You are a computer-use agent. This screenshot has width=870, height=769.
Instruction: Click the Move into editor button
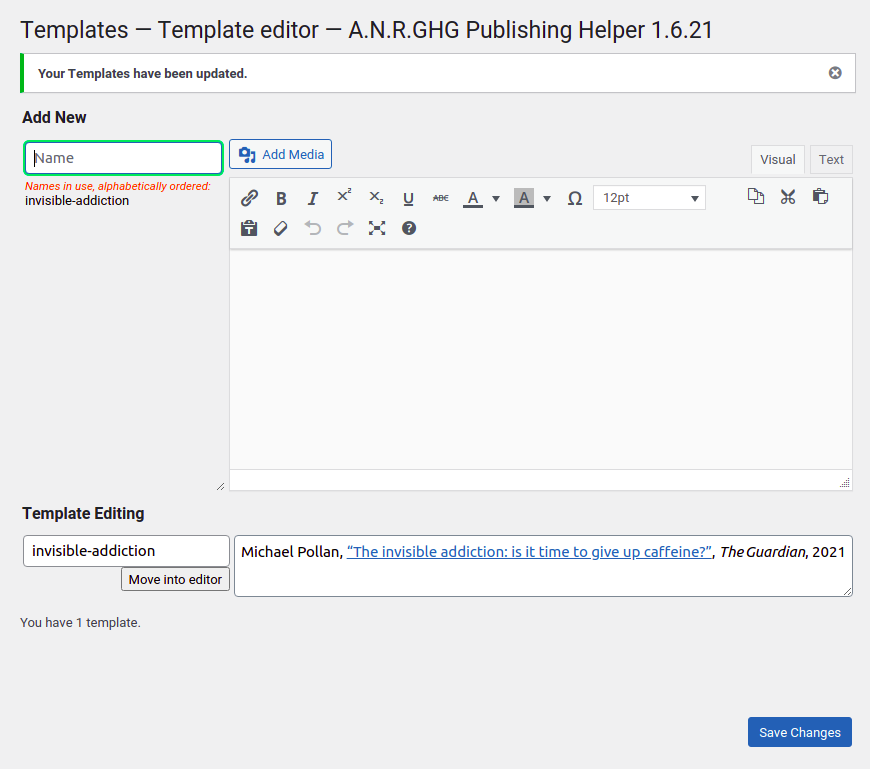pyautogui.click(x=175, y=579)
